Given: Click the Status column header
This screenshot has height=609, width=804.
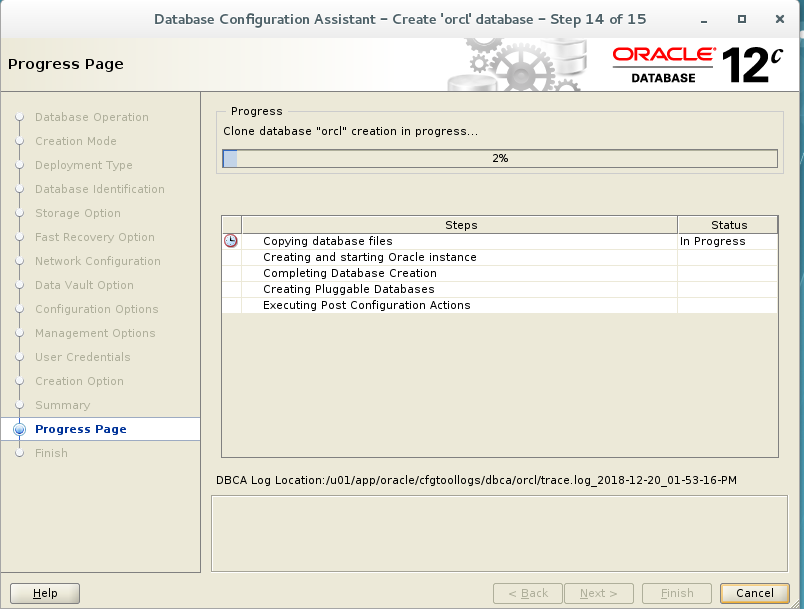Looking at the screenshot, I should (728, 225).
